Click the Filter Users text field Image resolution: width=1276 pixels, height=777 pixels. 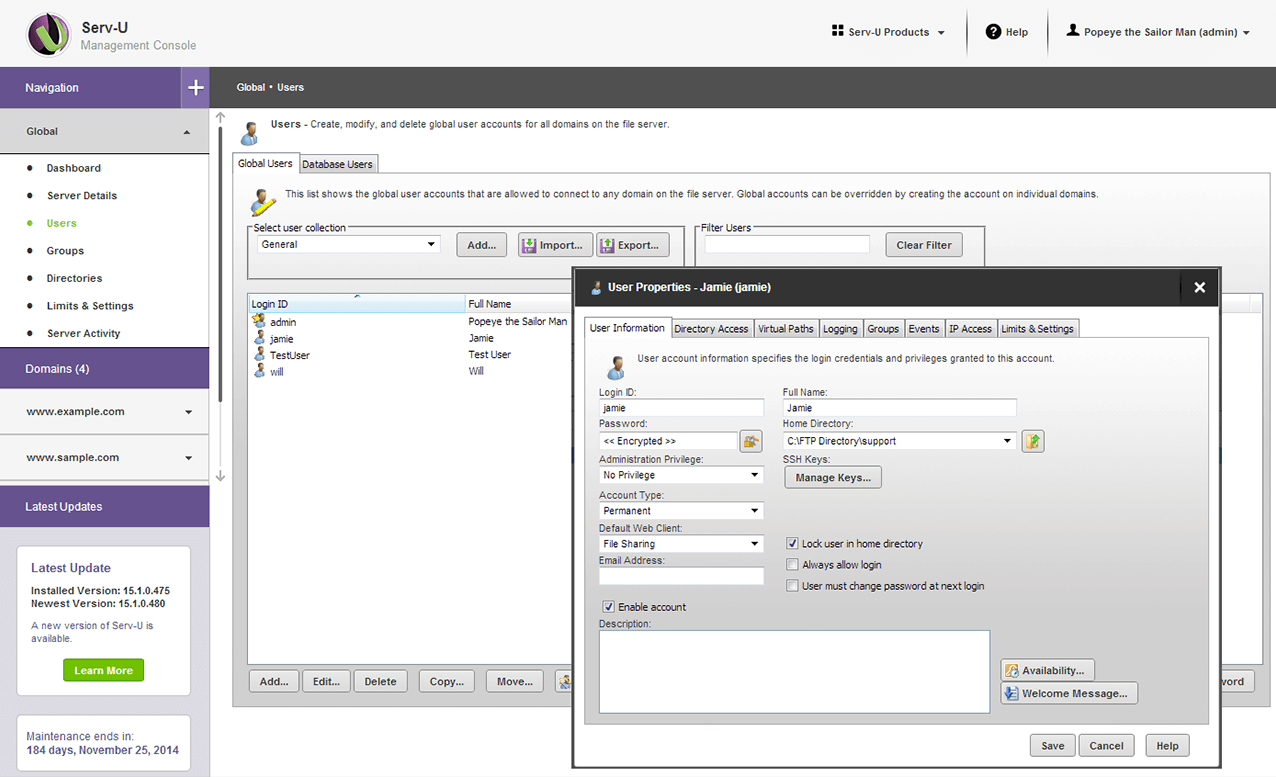[787, 245]
